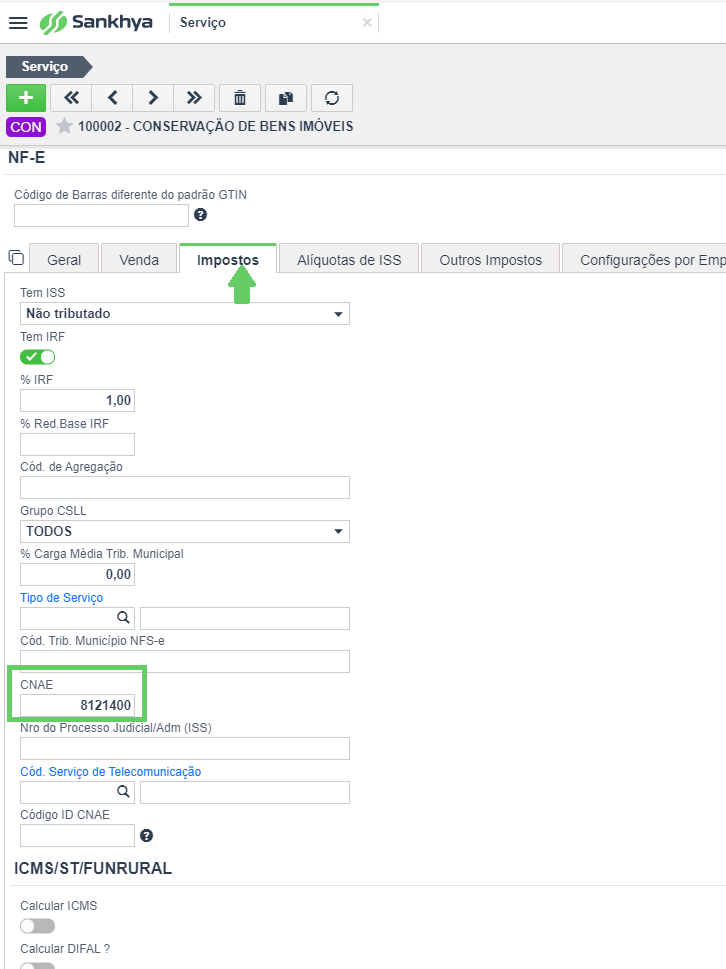Close the Serviço tab
The height and width of the screenshot is (969, 726).
(x=367, y=23)
